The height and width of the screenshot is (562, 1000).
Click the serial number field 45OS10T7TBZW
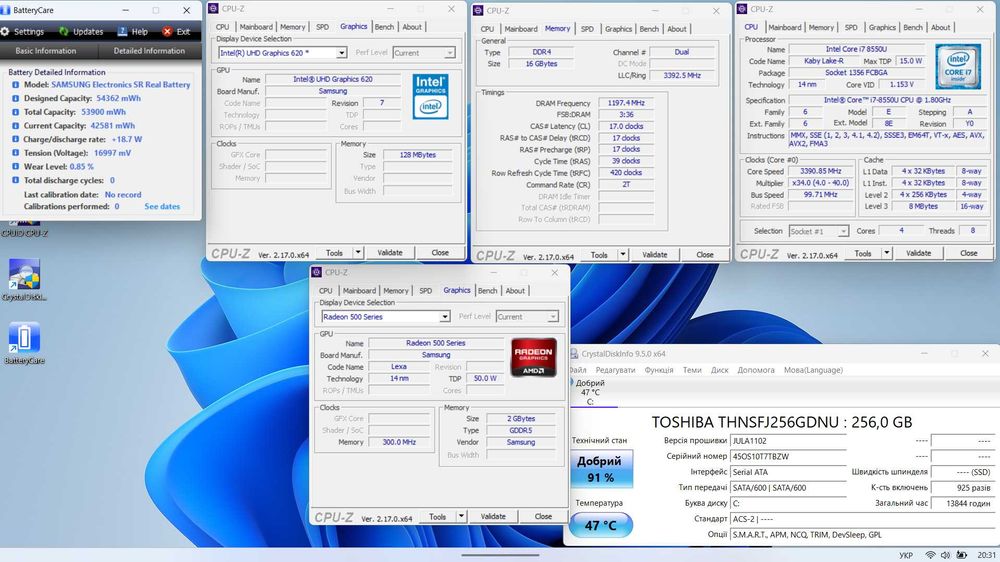coord(788,457)
